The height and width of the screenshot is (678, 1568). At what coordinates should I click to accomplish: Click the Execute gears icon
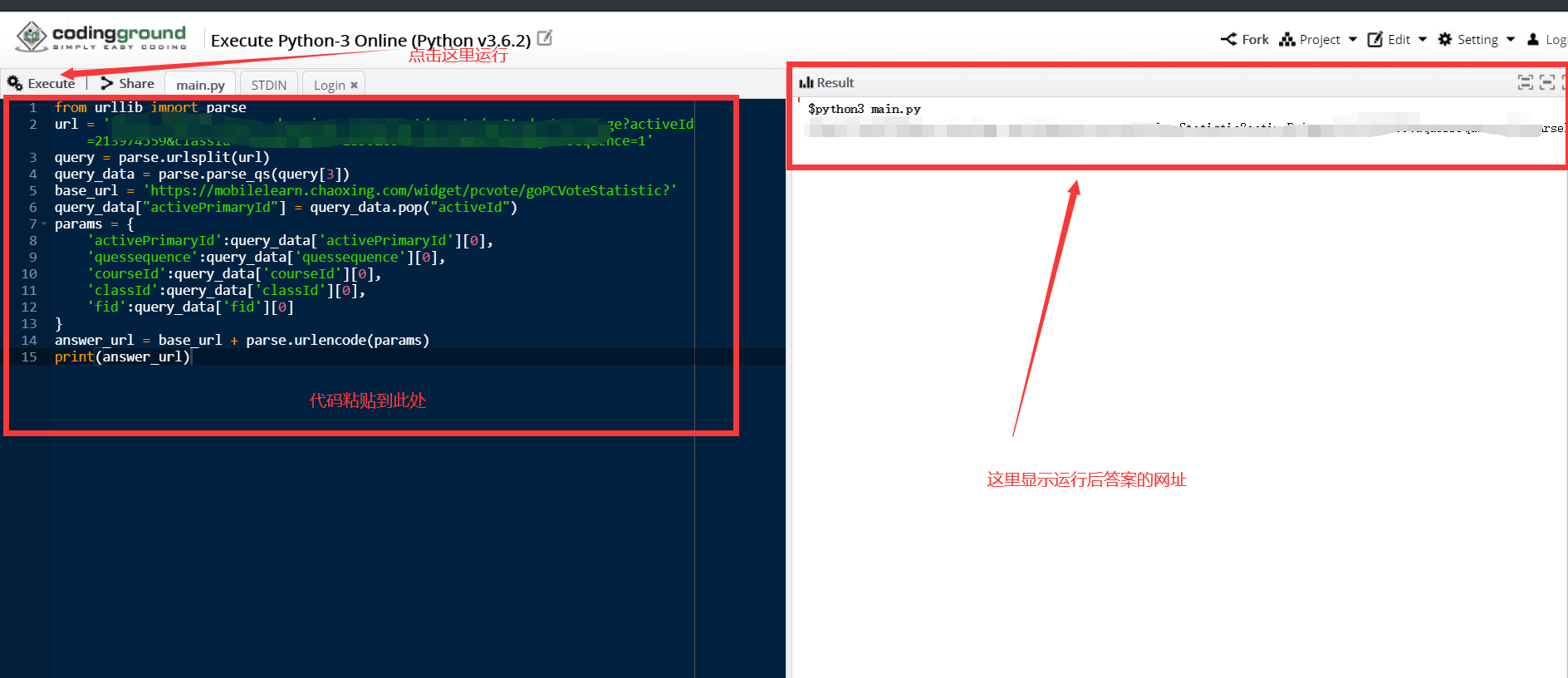tap(15, 83)
